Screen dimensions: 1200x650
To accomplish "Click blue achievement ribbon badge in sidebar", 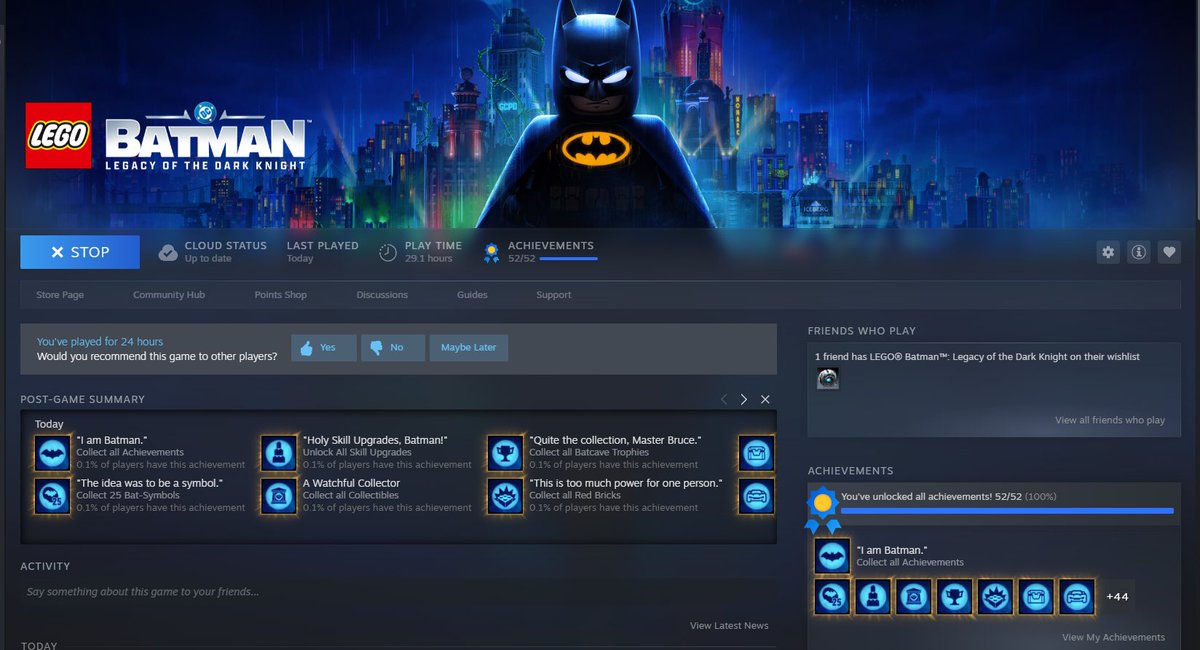I will pos(823,507).
